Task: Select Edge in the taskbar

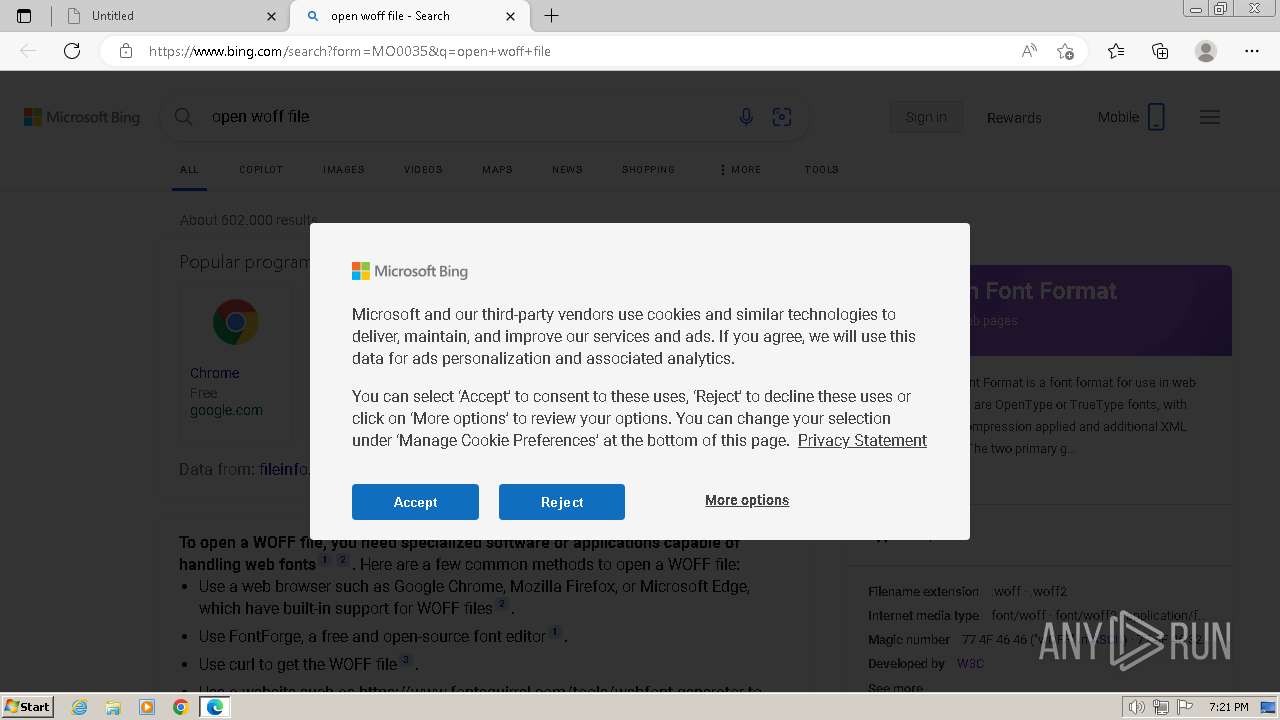Action: tap(214, 707)
